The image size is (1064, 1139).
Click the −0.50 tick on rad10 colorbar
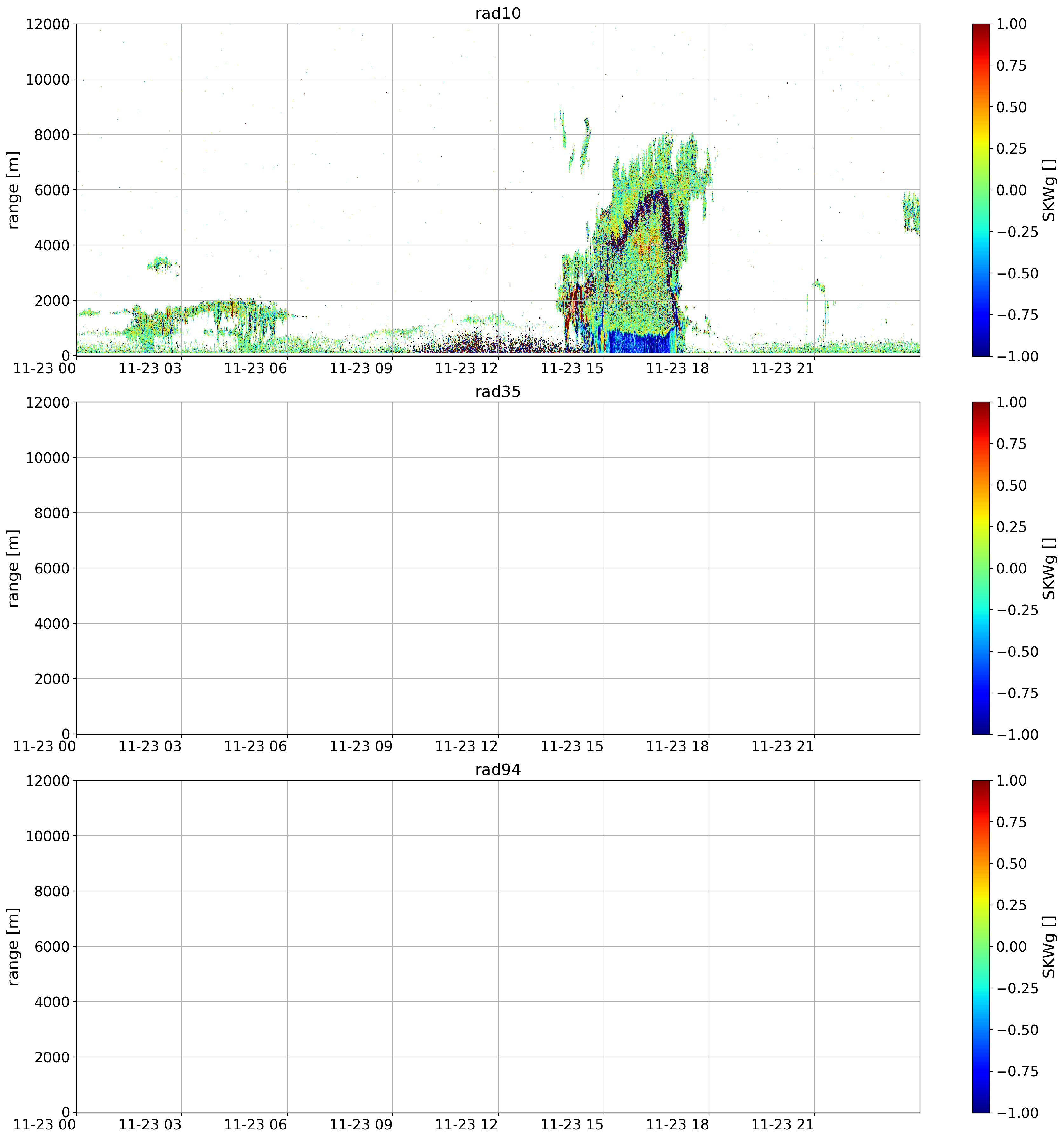click(x=1017, y=273)
